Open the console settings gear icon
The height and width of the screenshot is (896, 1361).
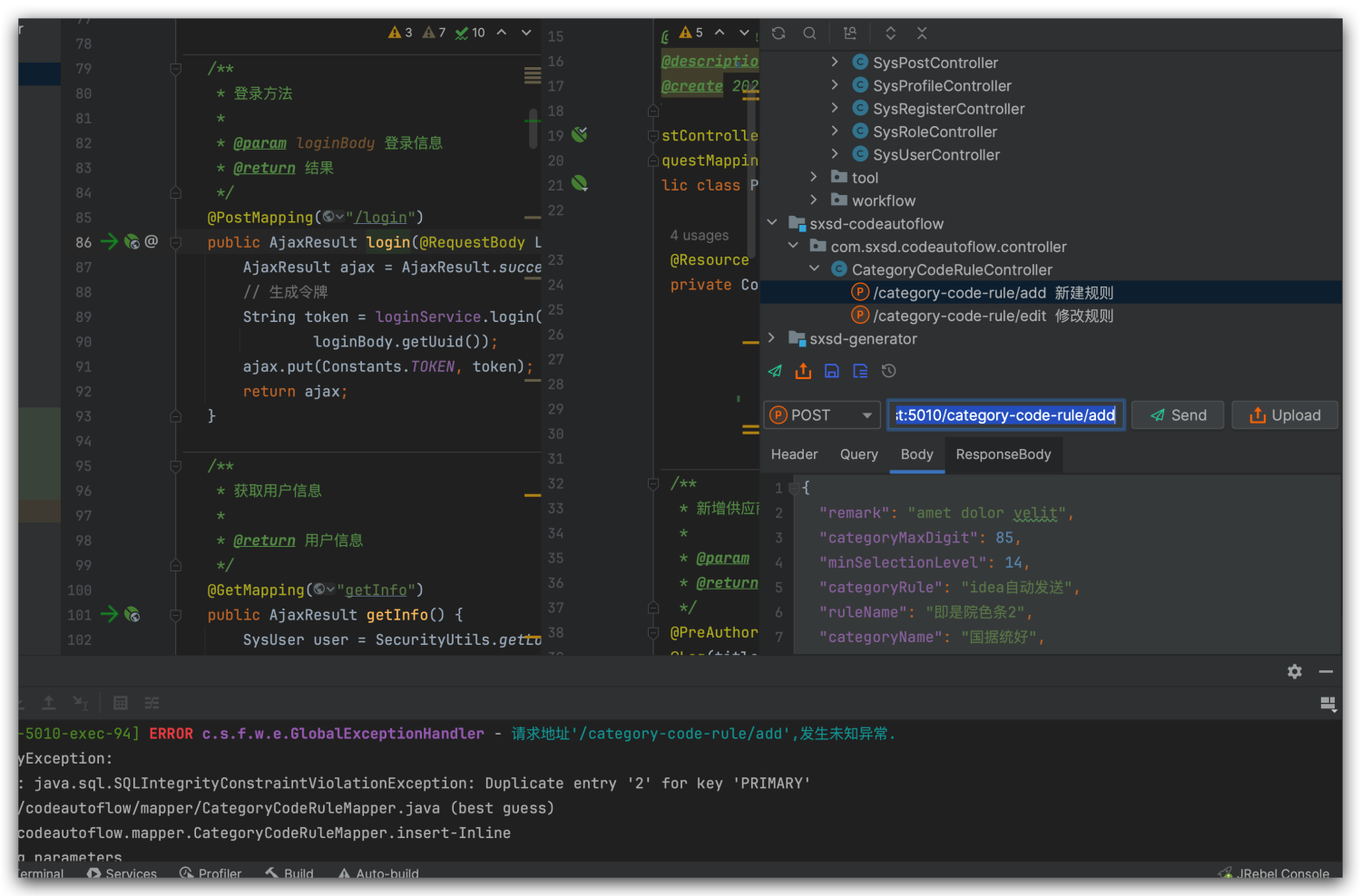click(1295, 671)
